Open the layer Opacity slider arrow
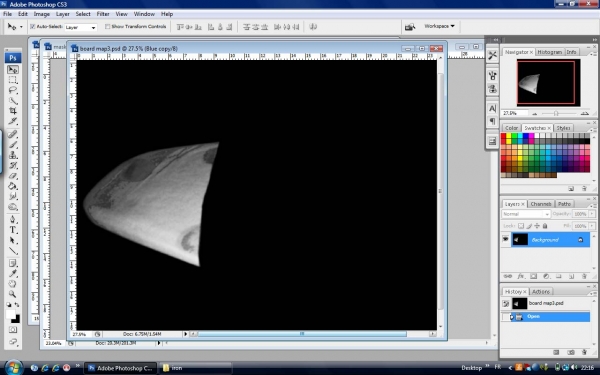 pyautogui.click(x=592, y=214)
